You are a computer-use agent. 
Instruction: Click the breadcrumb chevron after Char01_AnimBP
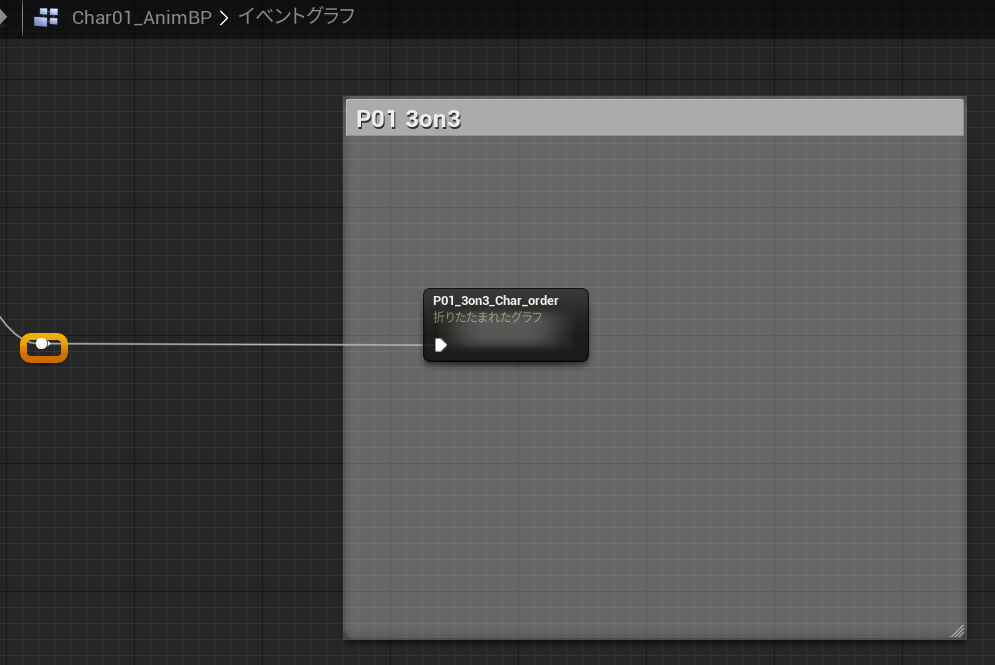[x=224, y=18]
